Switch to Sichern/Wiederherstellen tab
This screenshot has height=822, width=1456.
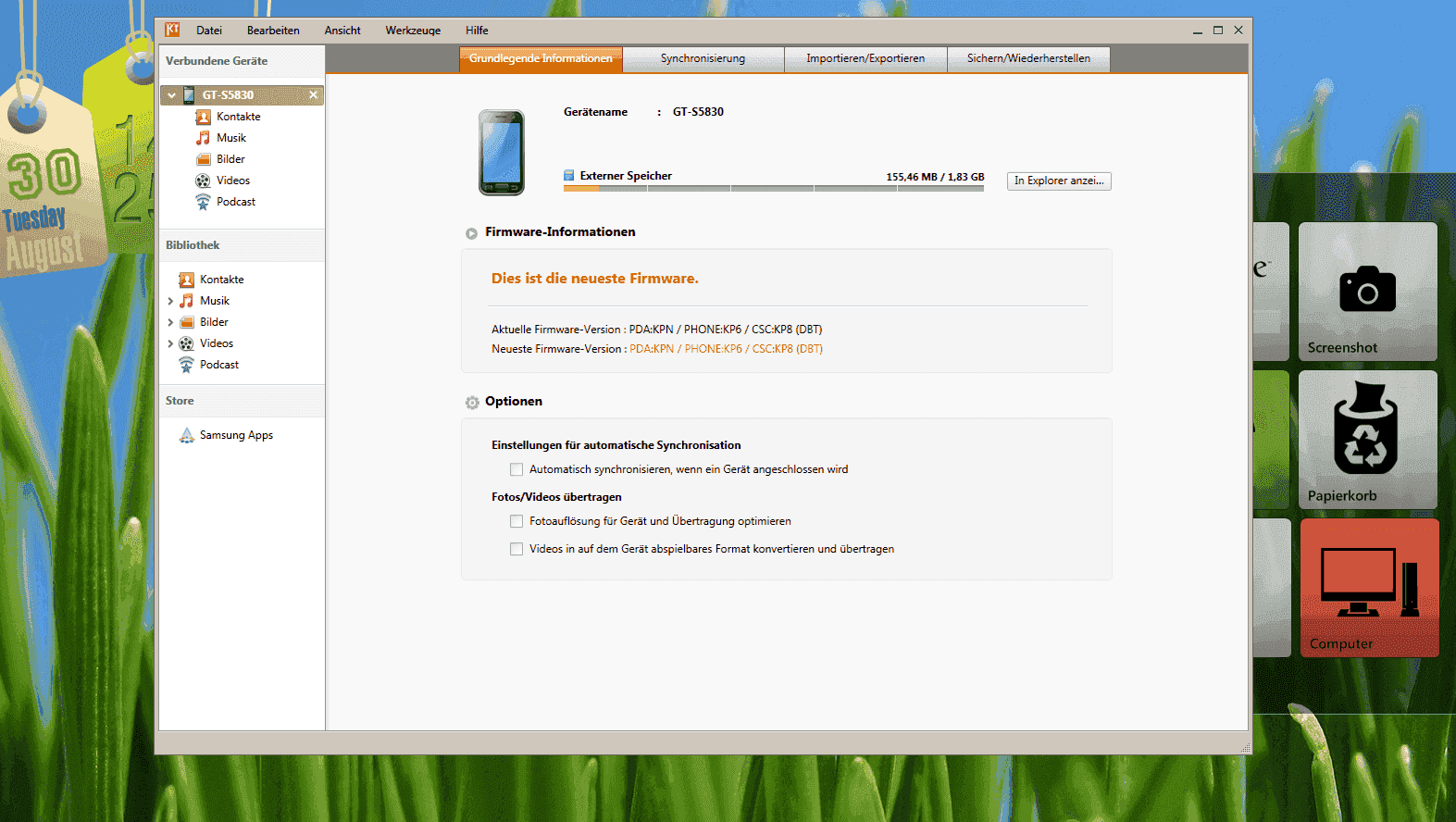pos(1028,58)
